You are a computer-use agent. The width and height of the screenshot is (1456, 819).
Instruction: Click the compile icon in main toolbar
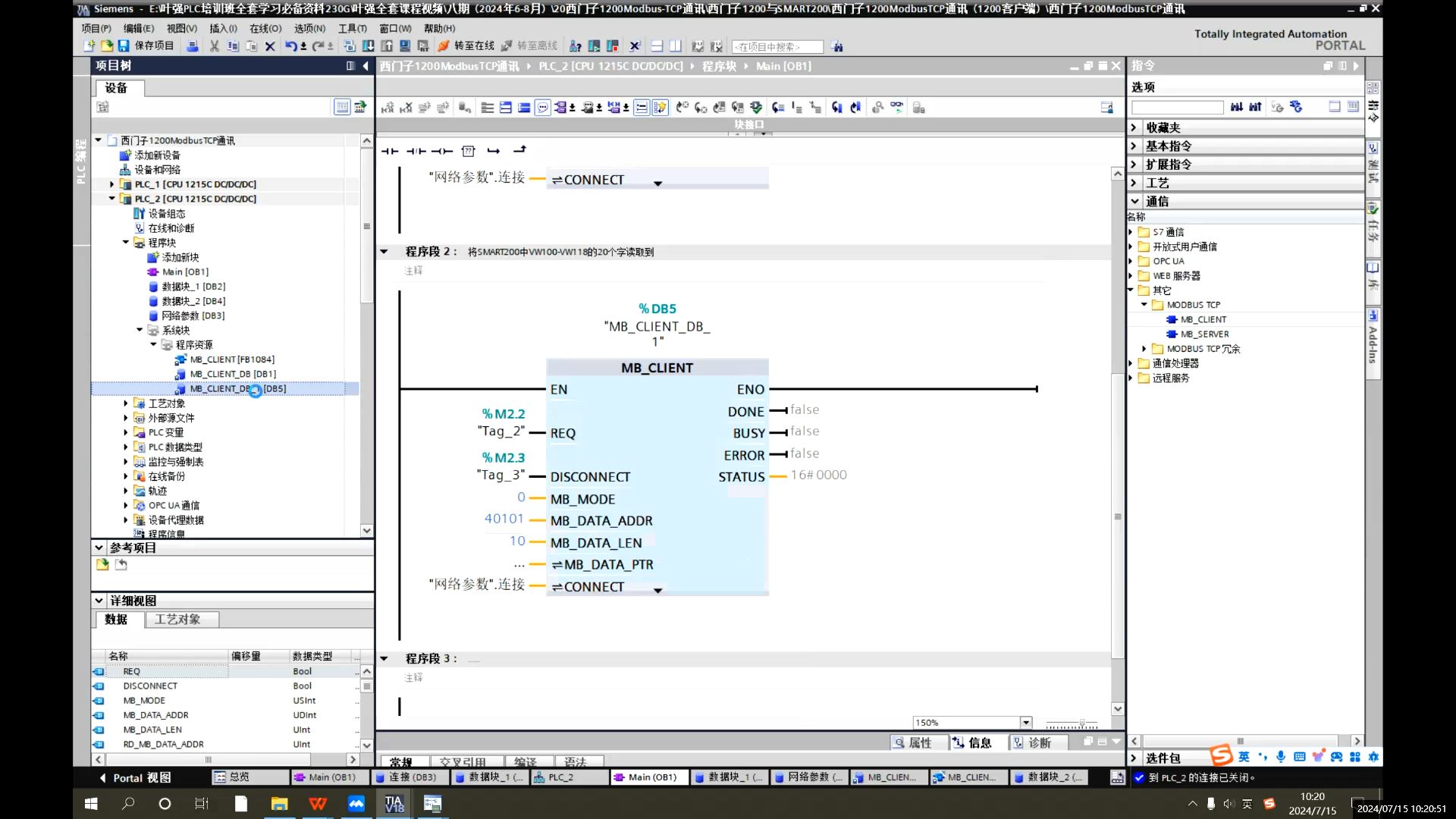[350, 46]
